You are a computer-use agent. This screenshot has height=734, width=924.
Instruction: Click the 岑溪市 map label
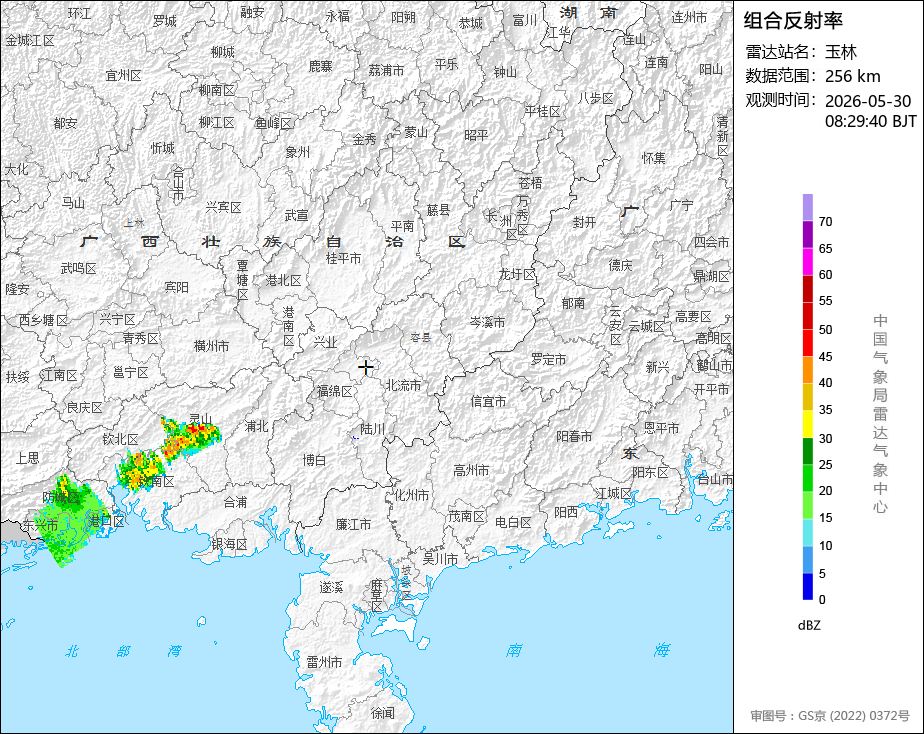(x=487, y=322)
